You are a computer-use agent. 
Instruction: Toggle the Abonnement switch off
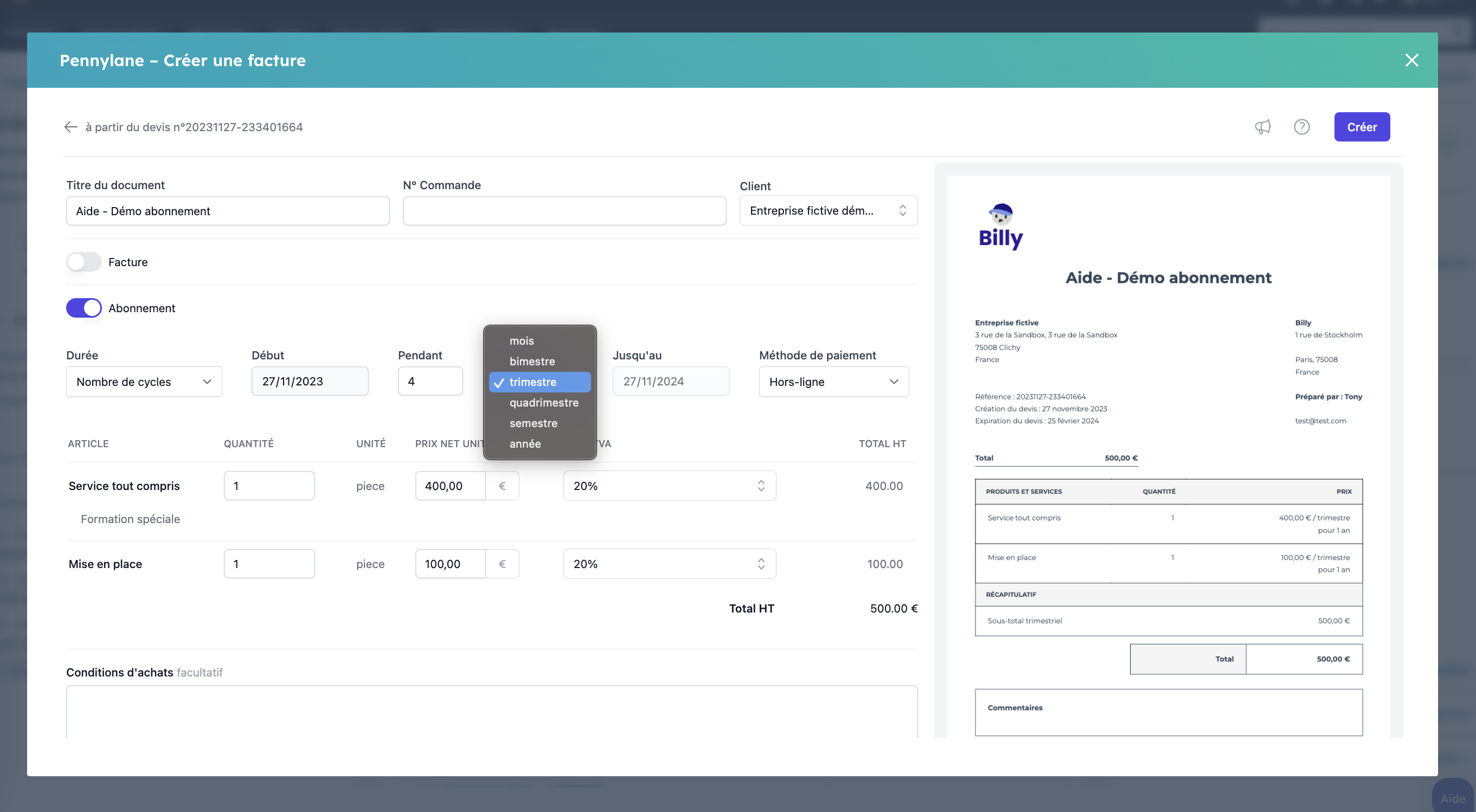[x=84, y=308]
